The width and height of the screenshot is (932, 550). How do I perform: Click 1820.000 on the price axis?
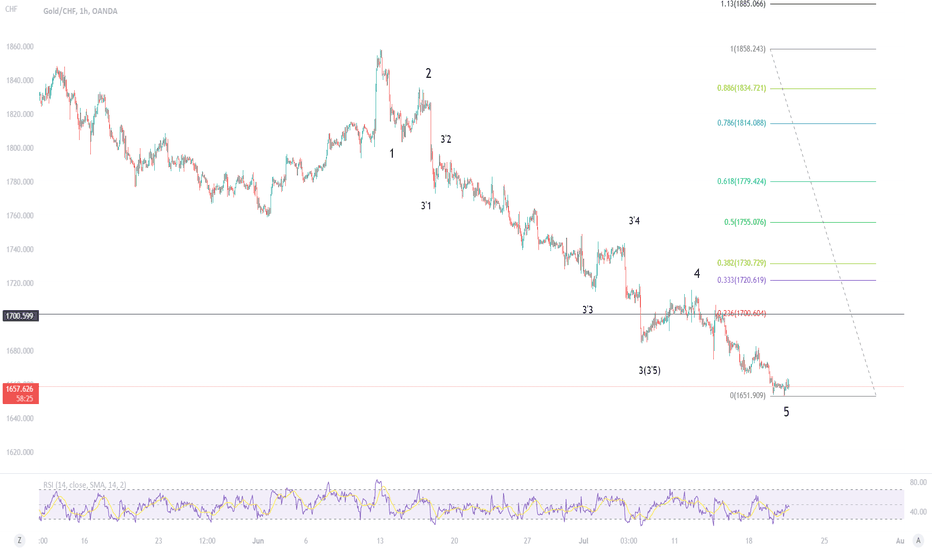pyautogui.click(x=20, y=114)
